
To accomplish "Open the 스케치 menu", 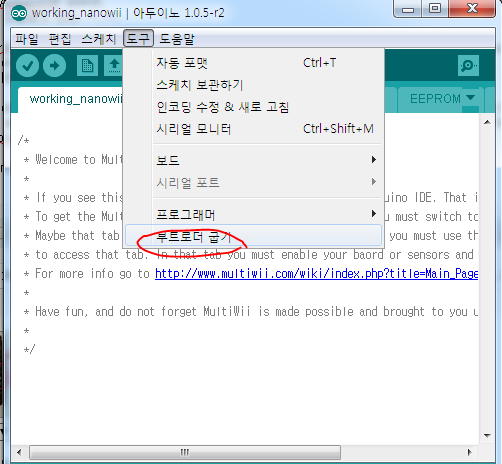I will 98,39.
